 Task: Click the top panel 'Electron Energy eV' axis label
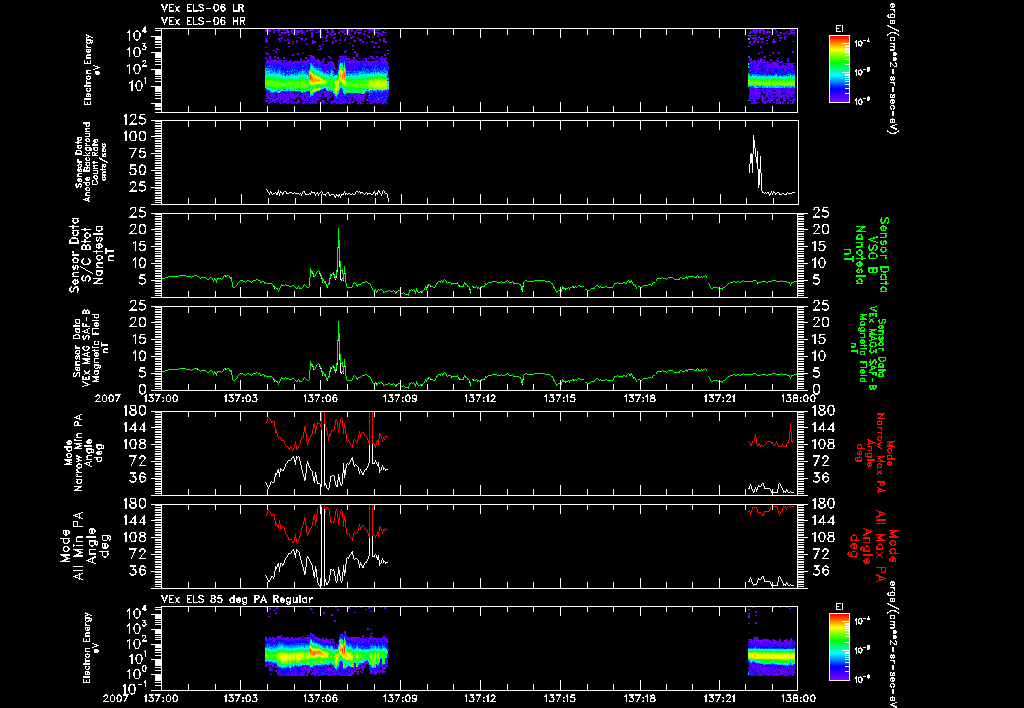pyautogui.click(x=91, y=70)
